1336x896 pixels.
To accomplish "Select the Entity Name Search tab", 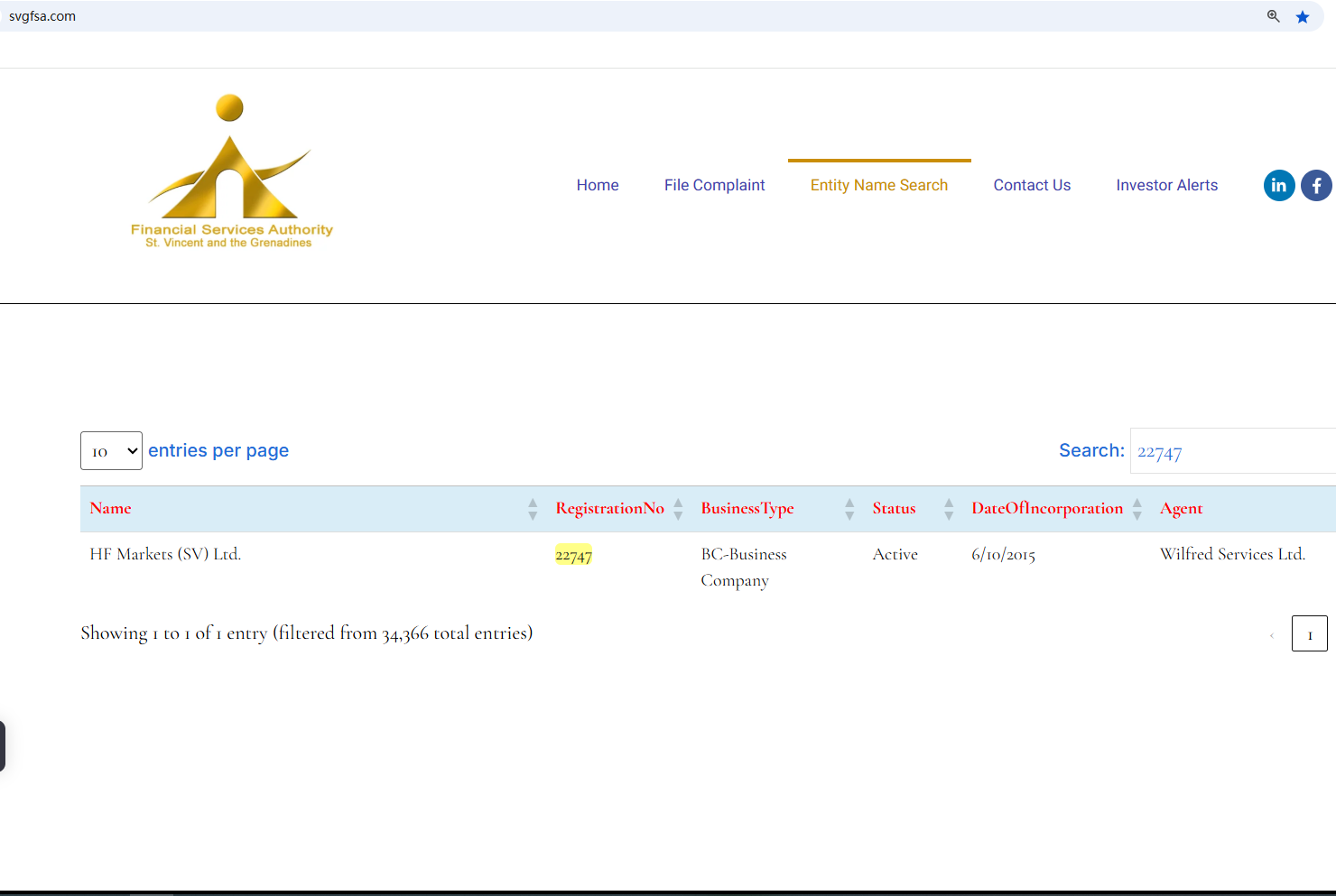I will 878,185.
